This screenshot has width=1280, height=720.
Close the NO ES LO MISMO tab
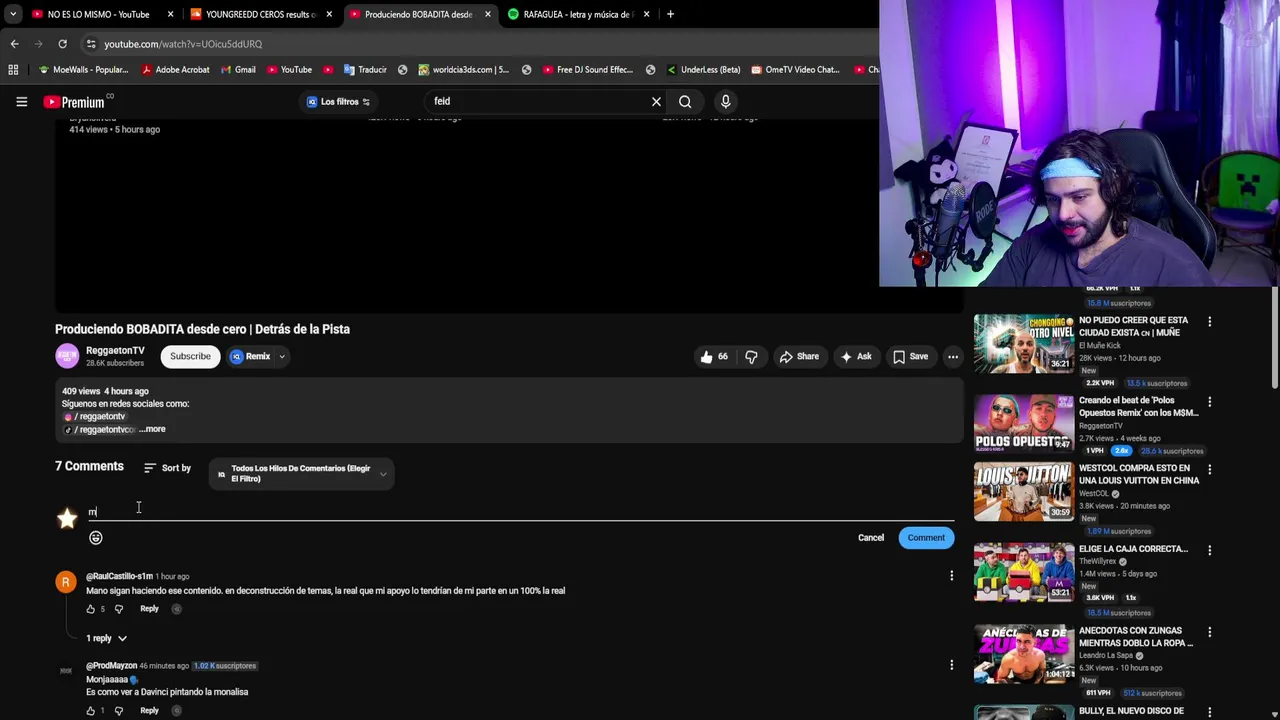pos(170,14)
